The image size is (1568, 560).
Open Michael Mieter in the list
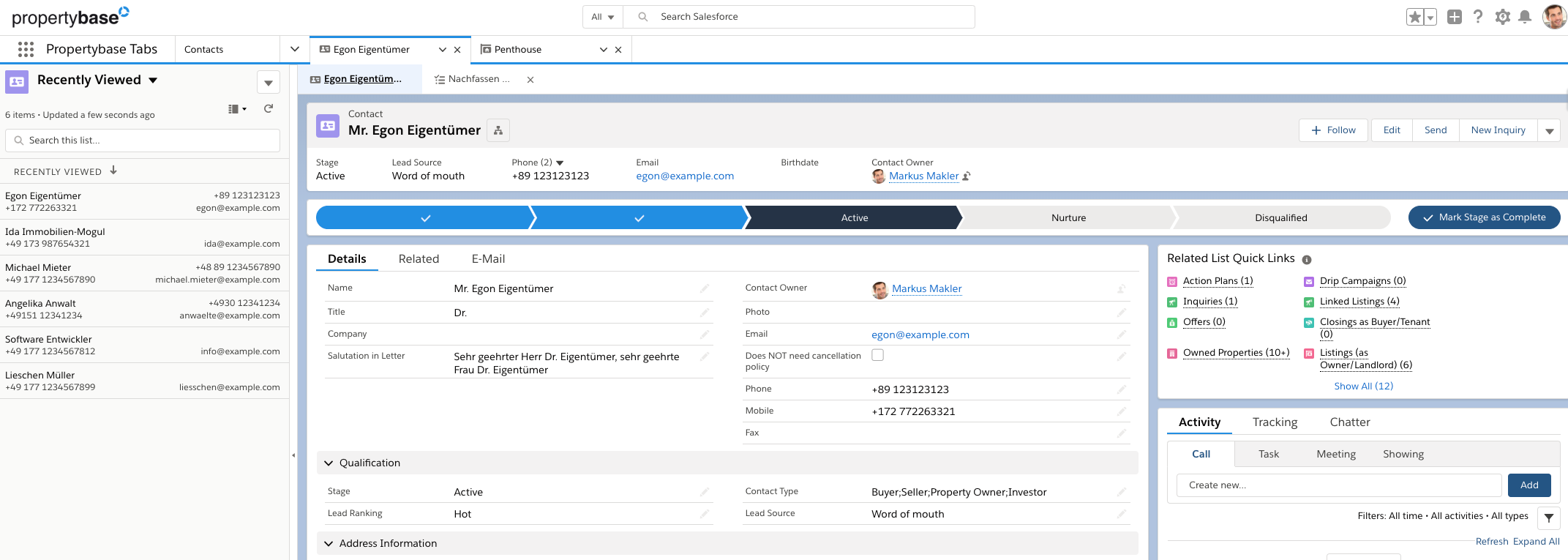pos(38,267)
